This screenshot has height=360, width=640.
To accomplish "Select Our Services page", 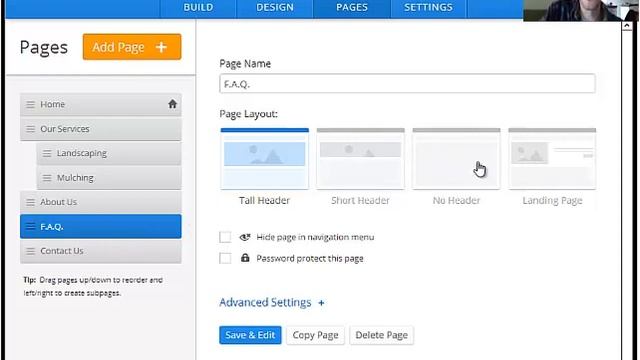I will click(x=101, y=129).
